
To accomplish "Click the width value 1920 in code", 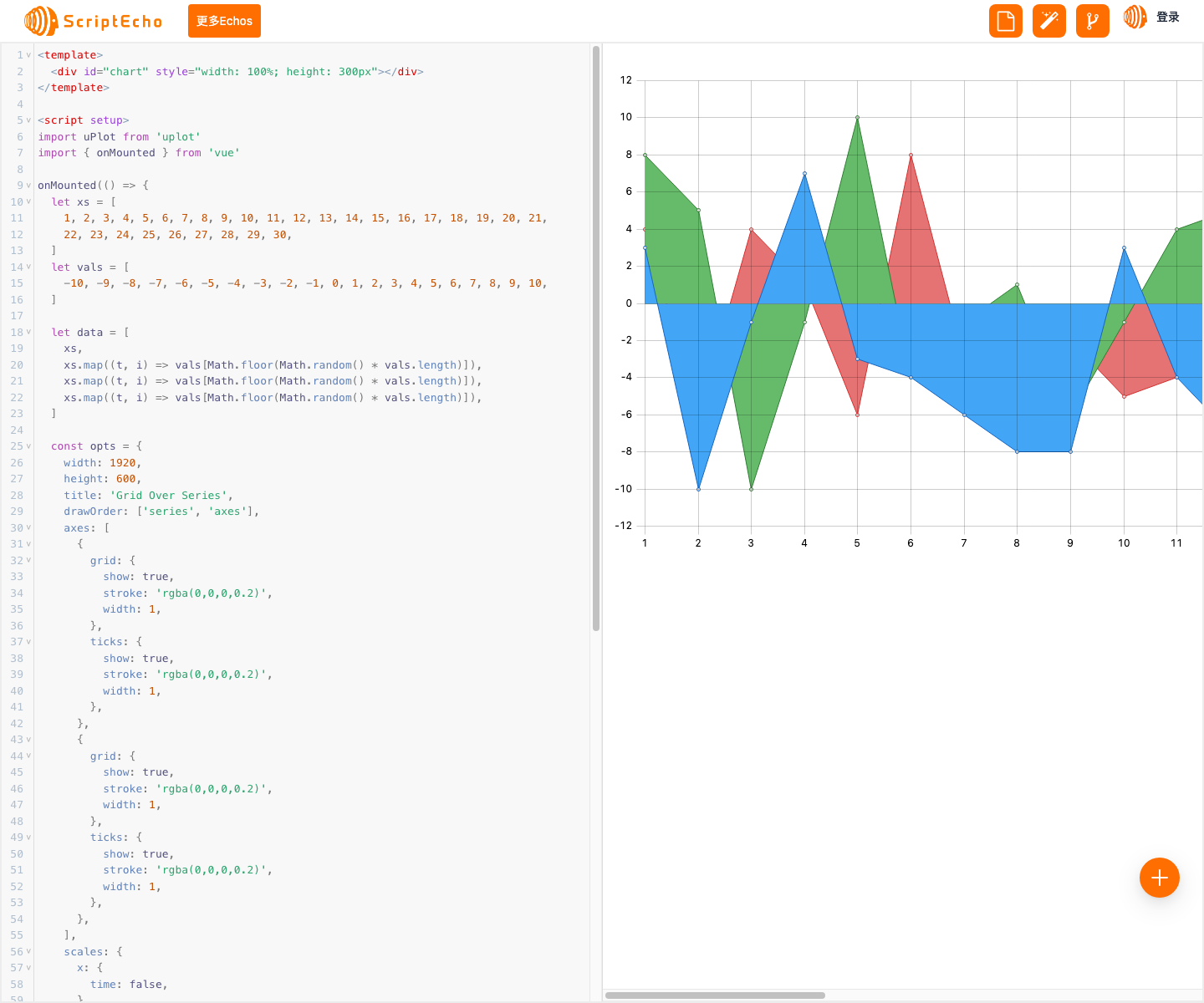I will tap(122, 463).
